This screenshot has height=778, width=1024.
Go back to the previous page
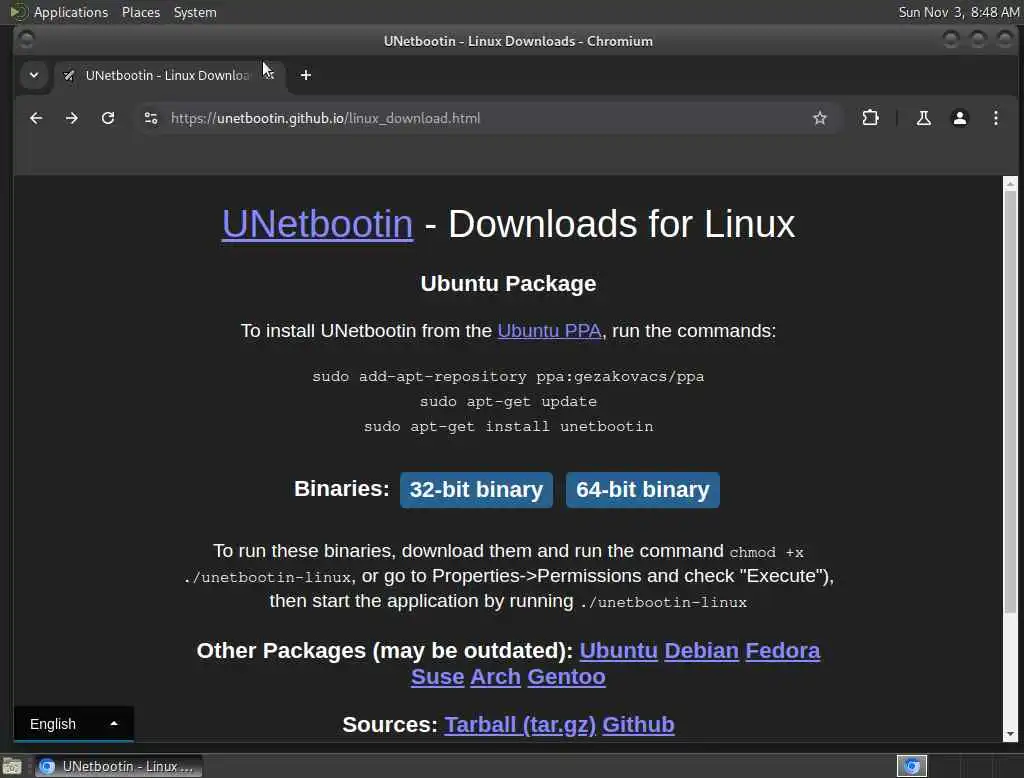tap(36, 118)
